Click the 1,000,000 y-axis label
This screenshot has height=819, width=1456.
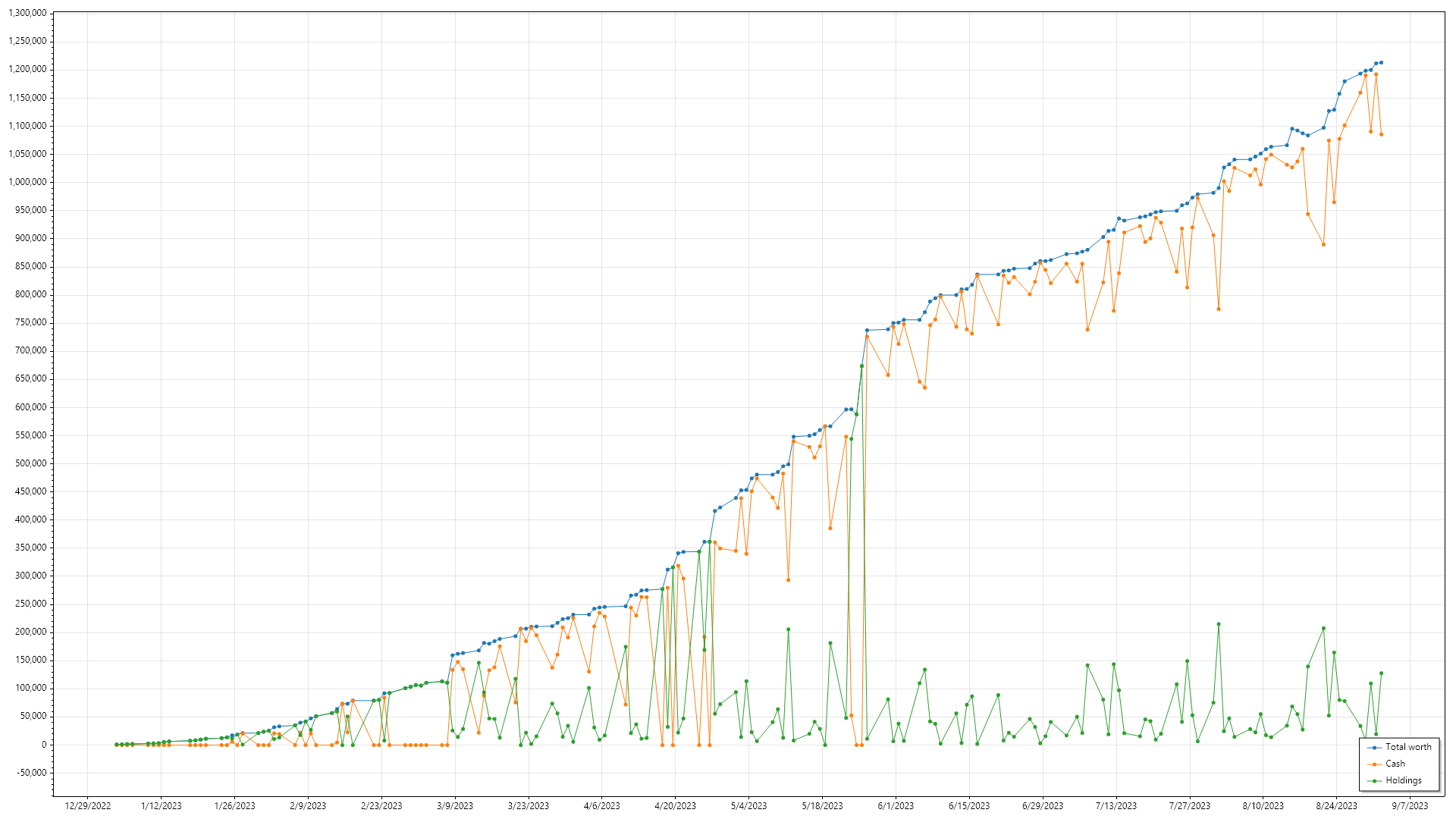(x=27, y=182)
